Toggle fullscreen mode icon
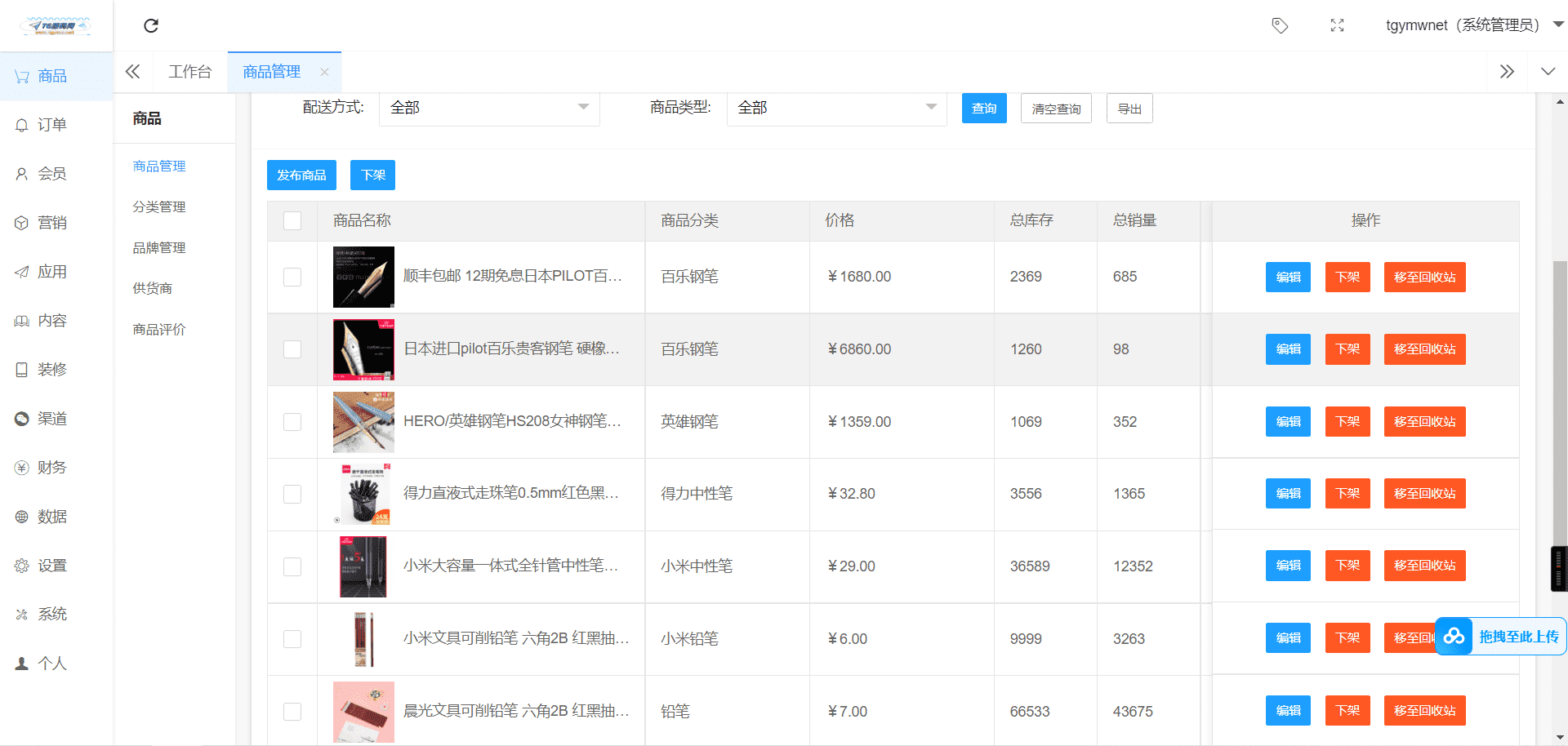The width and height of the screenshot is (1568, 746). click(1337, 26)
